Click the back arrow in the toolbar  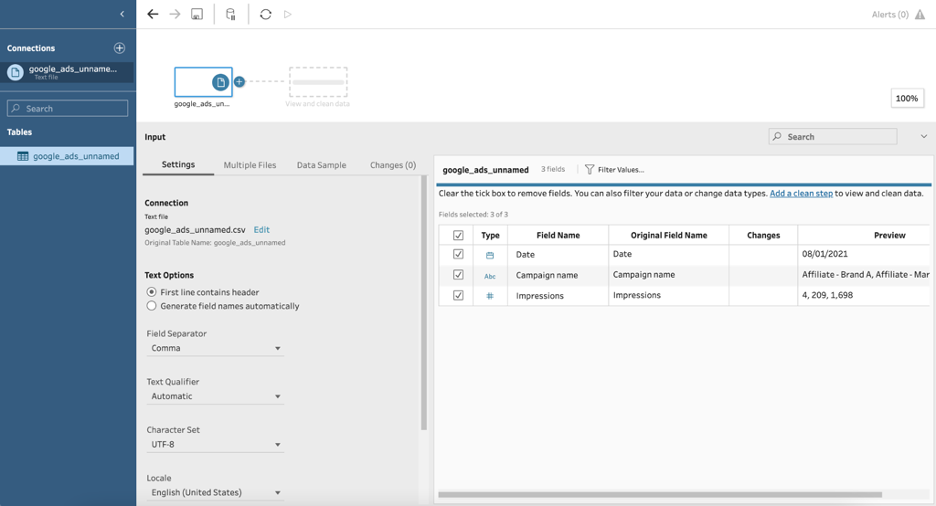point(153,14)
